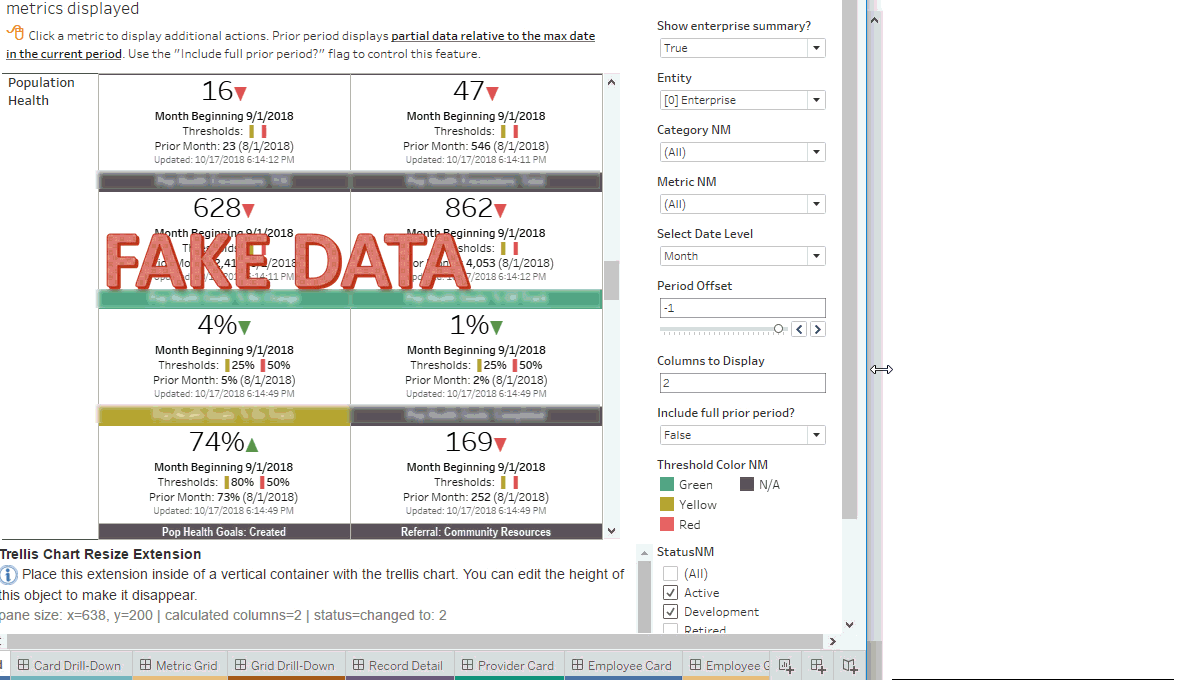Viewport: 1200px width, 680px height.
Task: Select the Referral: Community Resources metric
Action: (476, 532)
